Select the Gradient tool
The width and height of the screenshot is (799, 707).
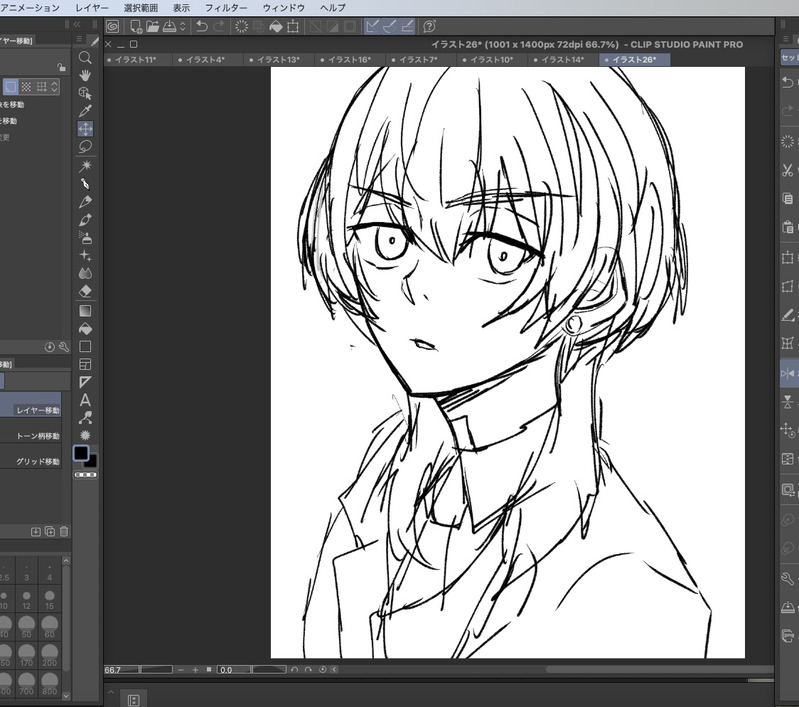click(85, 310)
